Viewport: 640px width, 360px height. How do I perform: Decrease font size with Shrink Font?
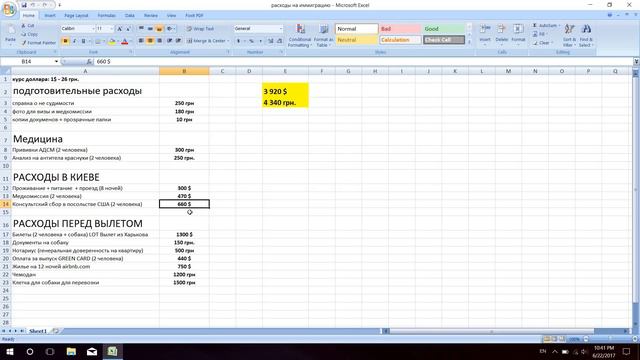pos(128,29)
